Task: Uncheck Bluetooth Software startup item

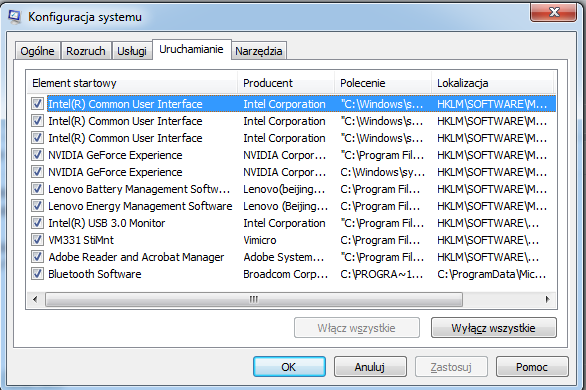Action: point(37,274)
